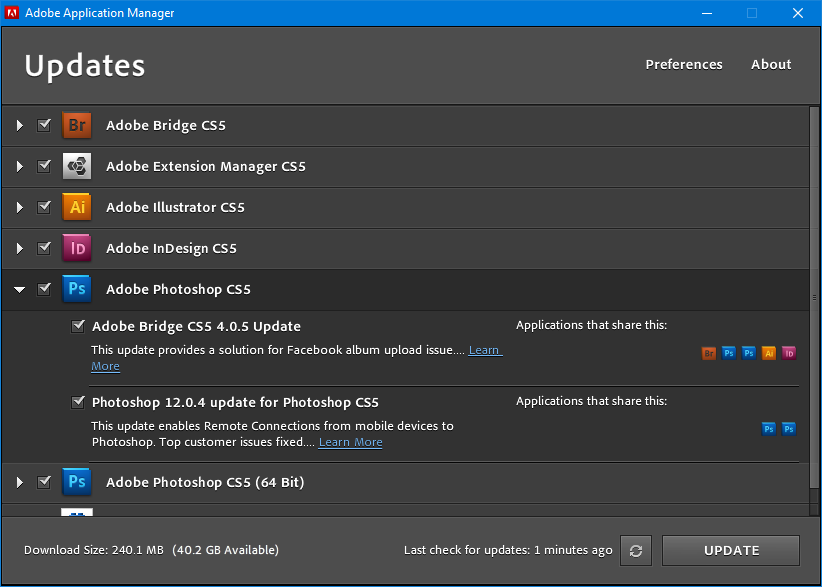The image size is (822, 587).
Task: Expand the Adobe Photoshop CS5 (64 Bit) row
Action: pyautogui.click(x=19, y=482)
